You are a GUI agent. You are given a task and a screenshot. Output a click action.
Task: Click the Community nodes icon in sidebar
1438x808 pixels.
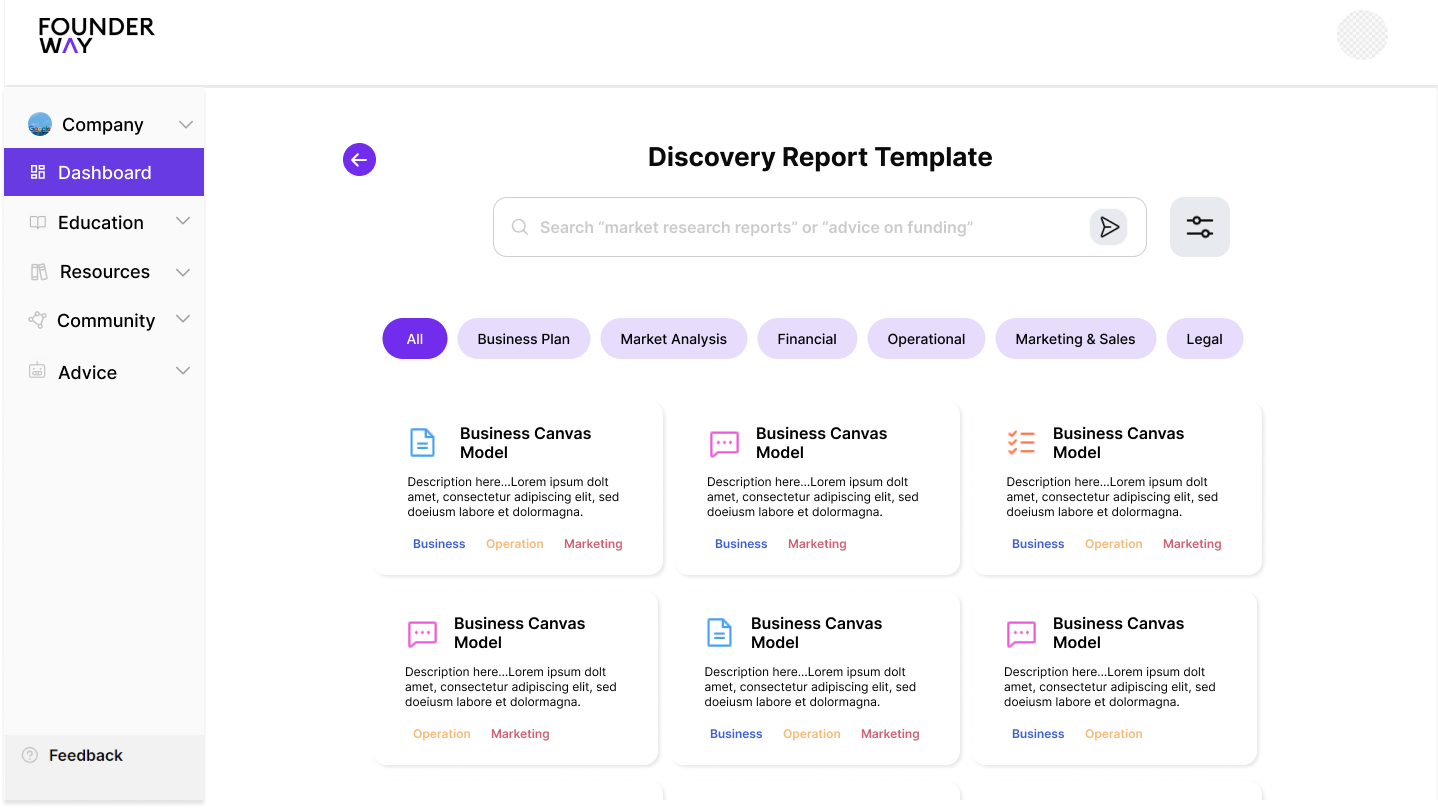(37, 320)
